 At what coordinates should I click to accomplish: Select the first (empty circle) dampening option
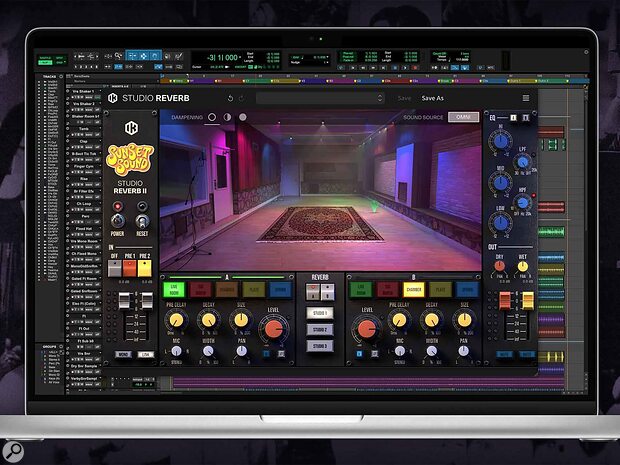pyautogui.click(x=212, y=117)
